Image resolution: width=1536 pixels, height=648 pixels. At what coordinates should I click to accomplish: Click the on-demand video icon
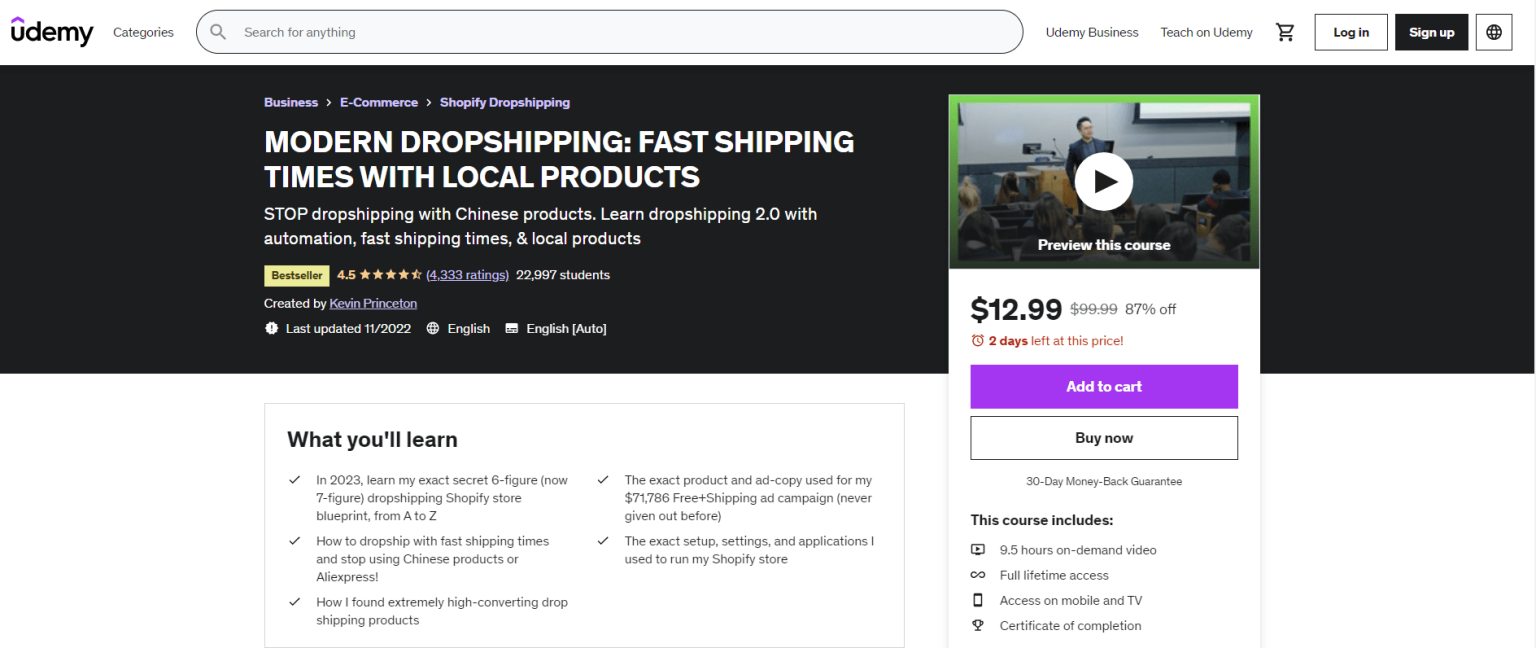[x=977, y=549]
